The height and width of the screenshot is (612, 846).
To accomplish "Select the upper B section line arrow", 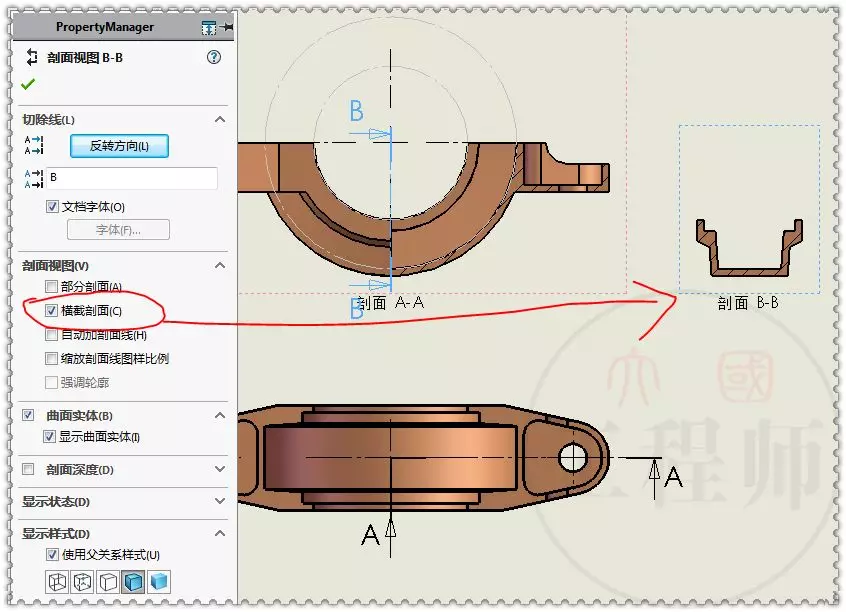I will tap(371, 133).
